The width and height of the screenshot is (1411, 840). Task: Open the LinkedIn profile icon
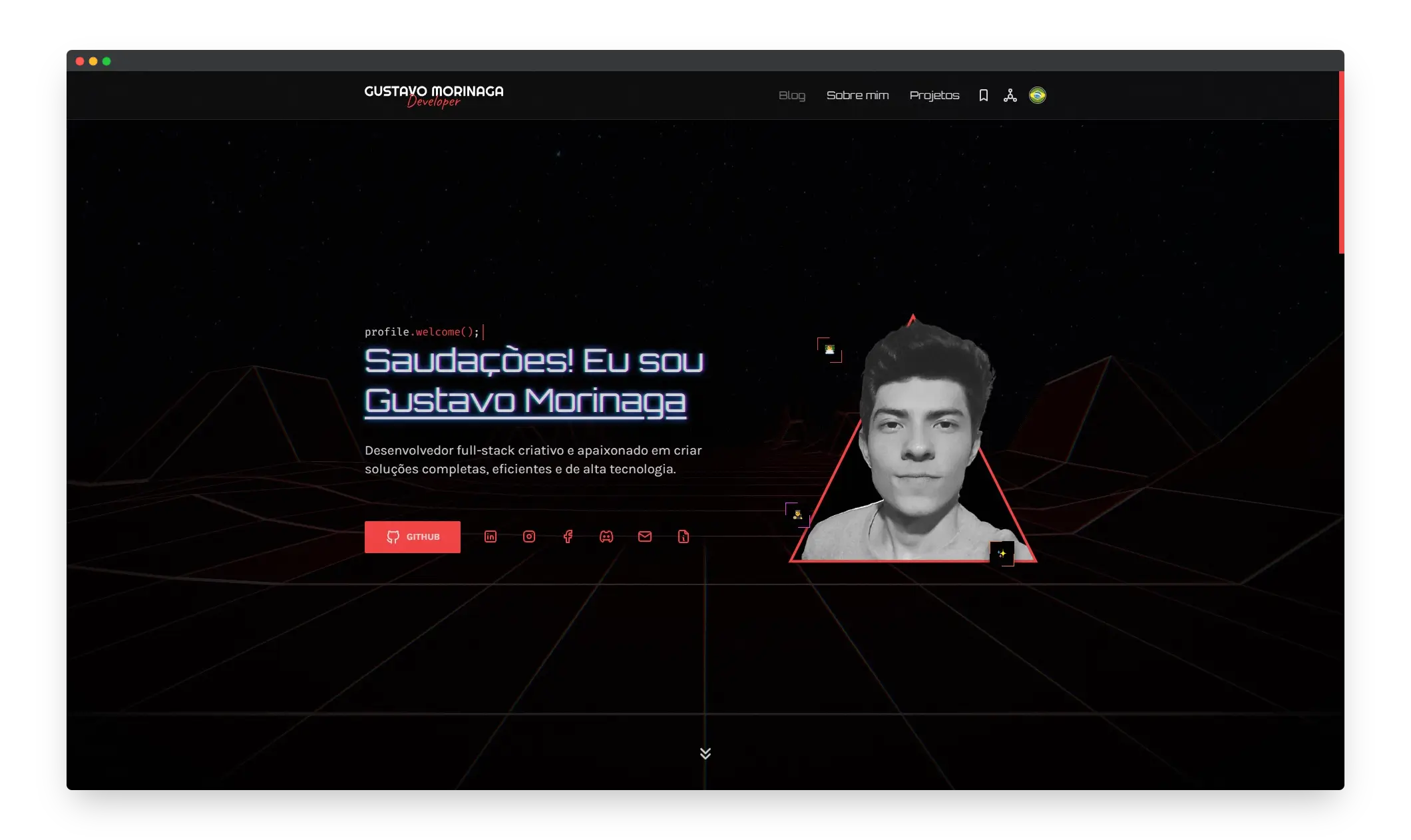pos(491,536)
